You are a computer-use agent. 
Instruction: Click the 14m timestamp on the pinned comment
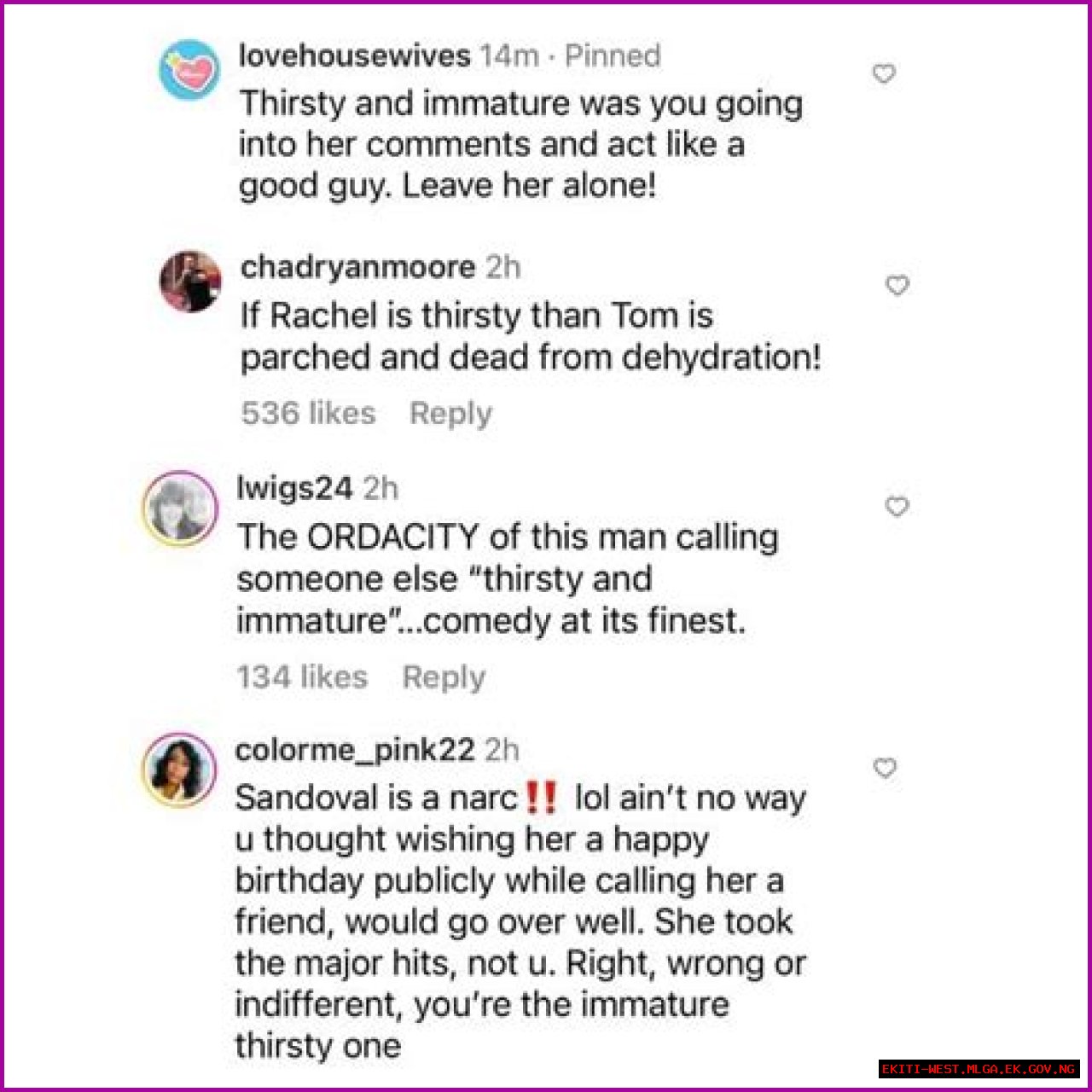(508, 56)
